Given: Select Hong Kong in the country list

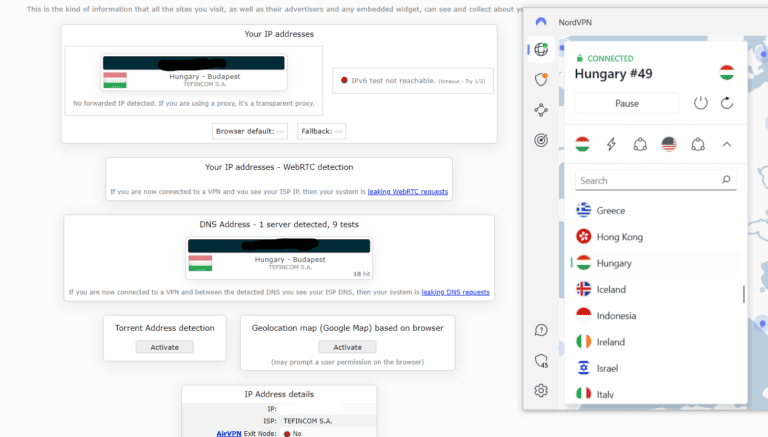Looking at the screenshot, I should click(655, 237).
